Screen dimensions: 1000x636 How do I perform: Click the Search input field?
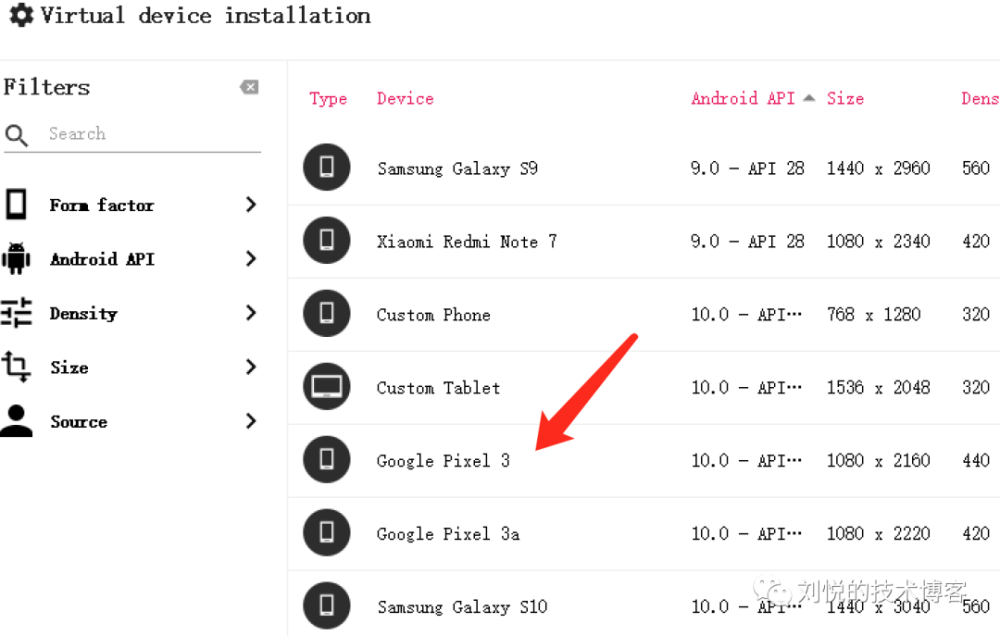140,133
